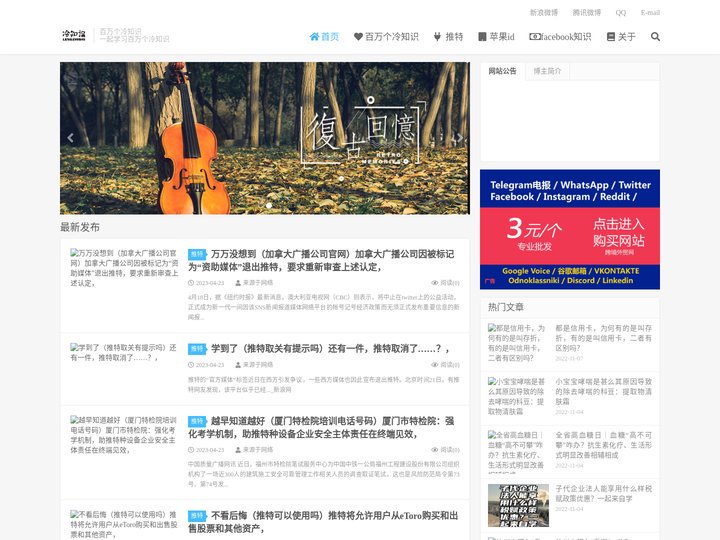Click author 来源于网络 on 厦门特检院 article
This screenshot has height=540, width=720.
tap(254, 450)
